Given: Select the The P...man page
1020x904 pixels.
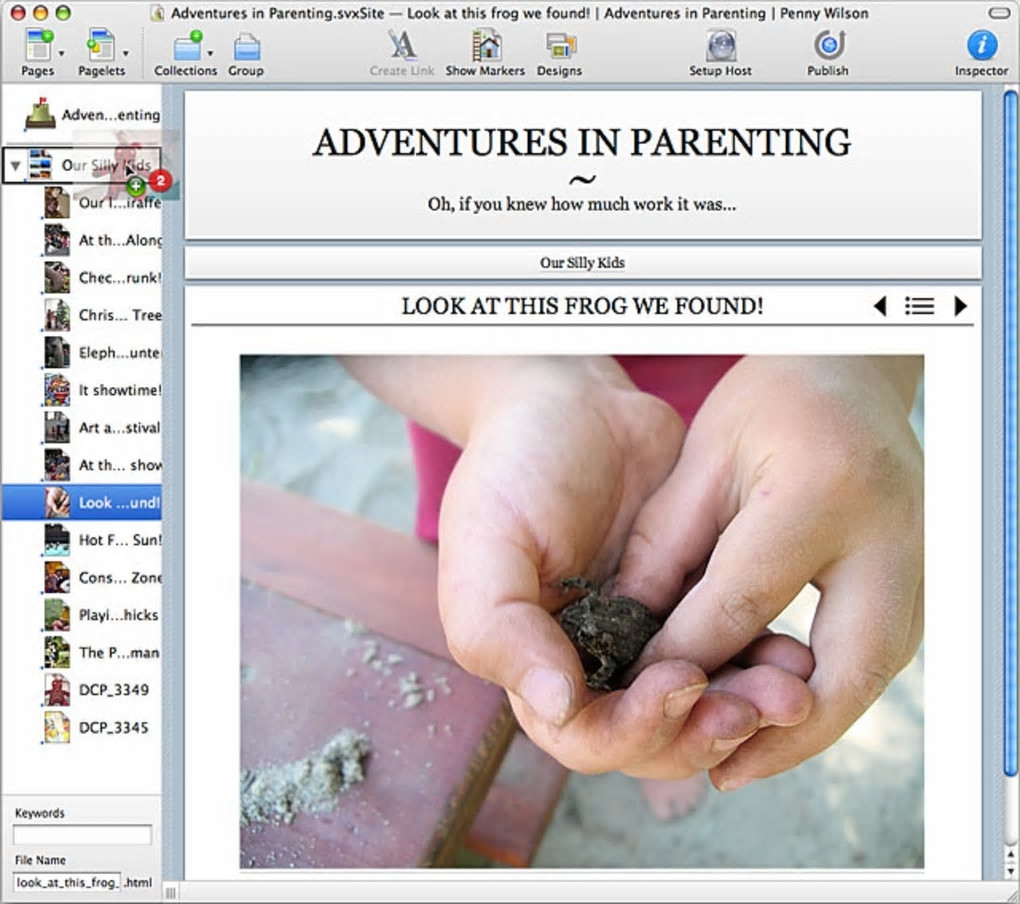Looking at the screenshot, I should (103, 652).
